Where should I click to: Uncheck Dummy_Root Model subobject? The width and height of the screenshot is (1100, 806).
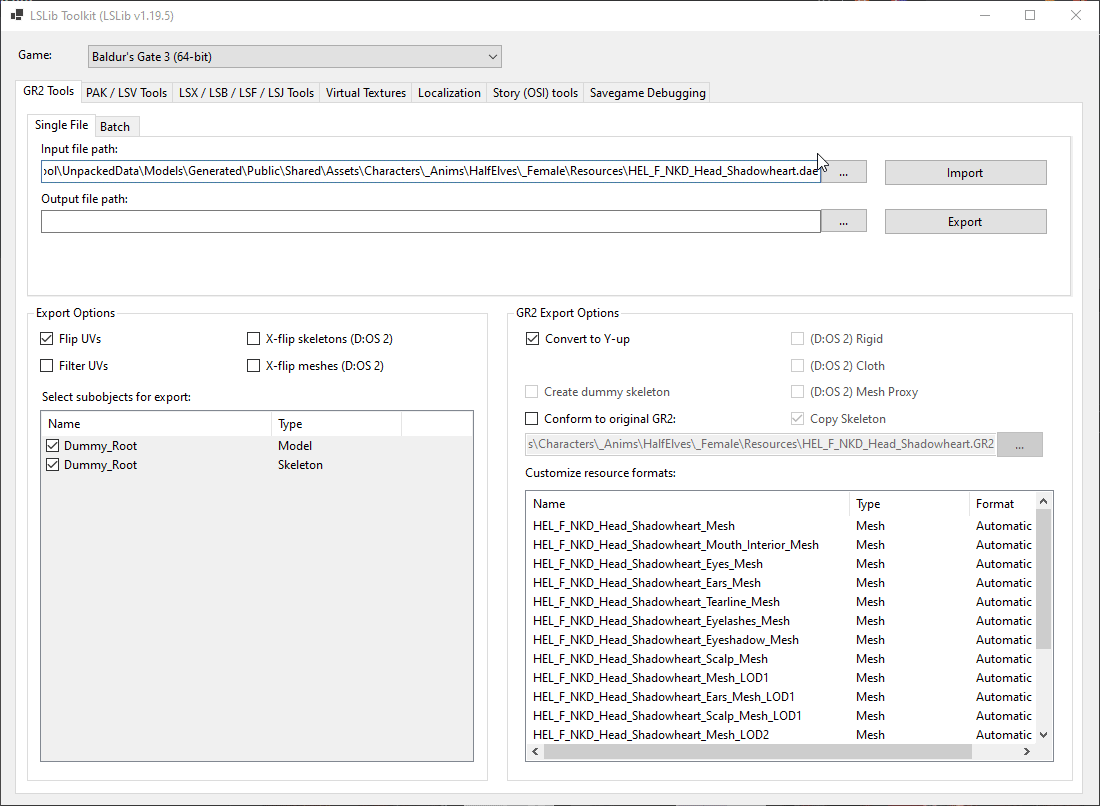[x=53, y=445]
